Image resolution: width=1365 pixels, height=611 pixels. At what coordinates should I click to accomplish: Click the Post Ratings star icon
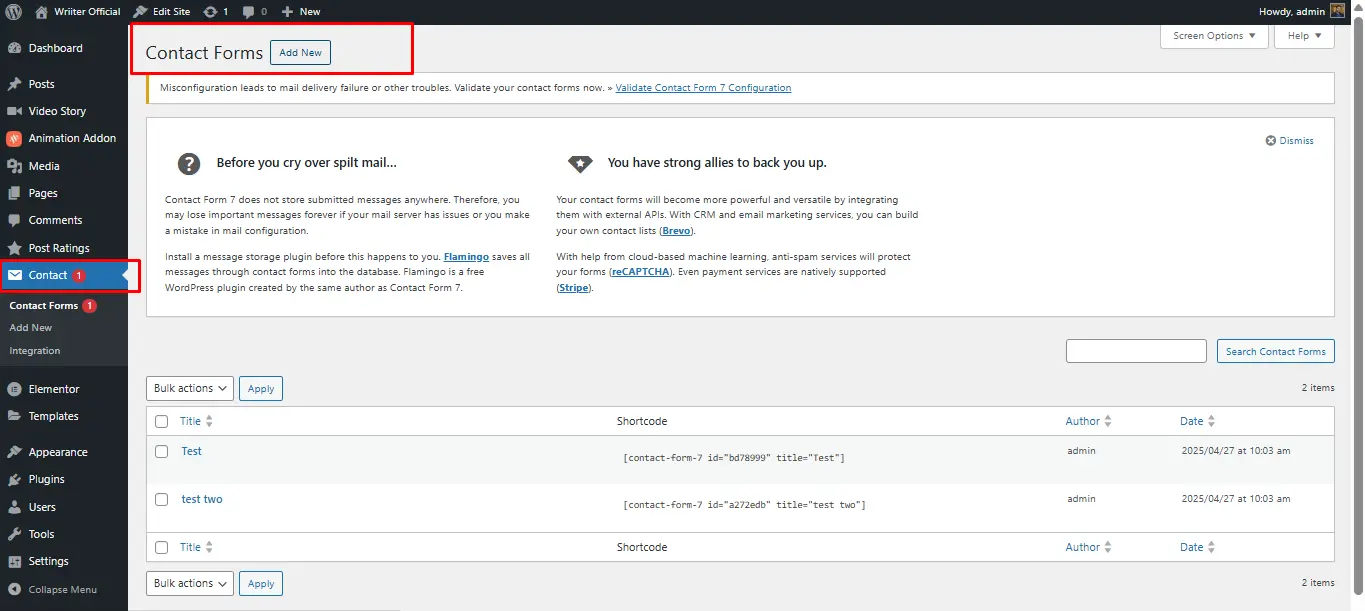14,248
